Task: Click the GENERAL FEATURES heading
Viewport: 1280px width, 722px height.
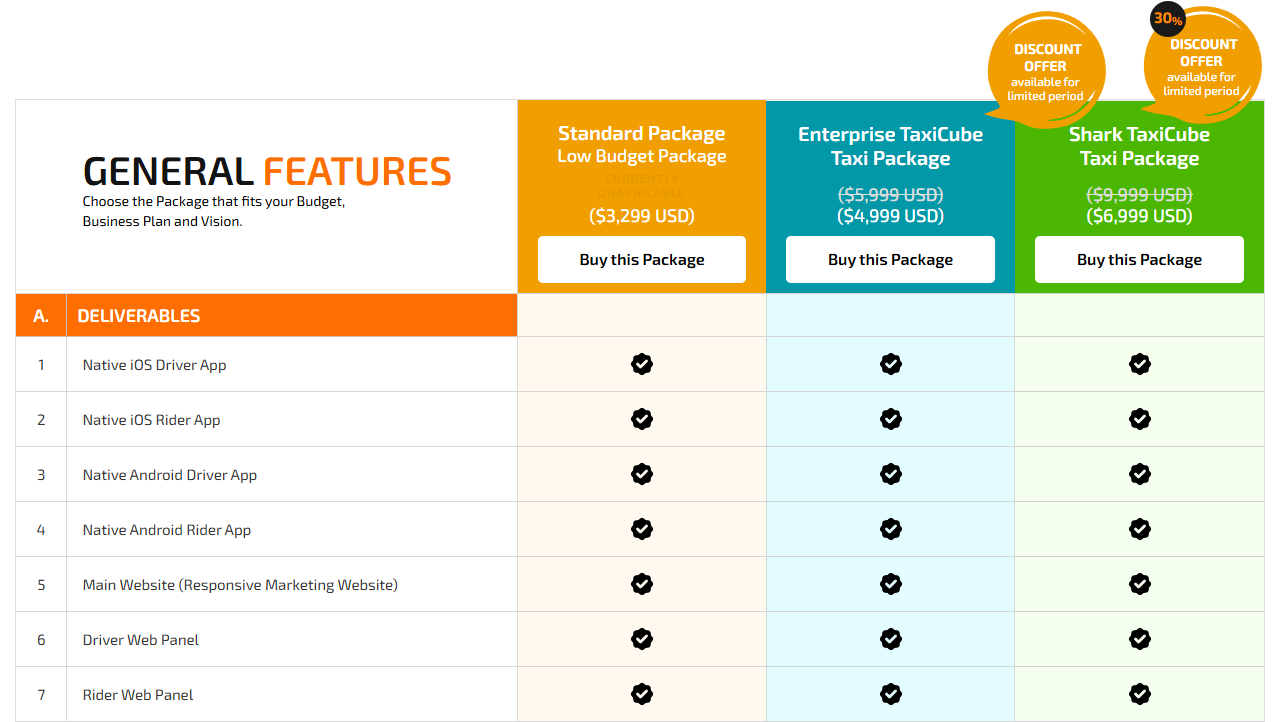Action: tap(266, 172)
